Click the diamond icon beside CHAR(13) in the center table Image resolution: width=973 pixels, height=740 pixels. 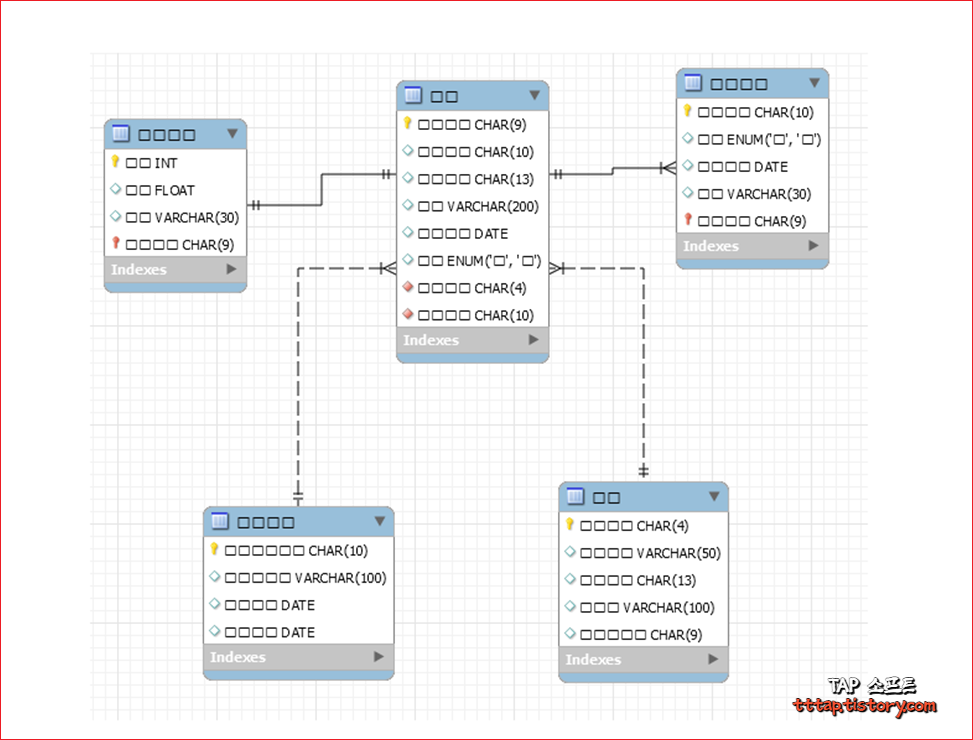coord(408,177)
